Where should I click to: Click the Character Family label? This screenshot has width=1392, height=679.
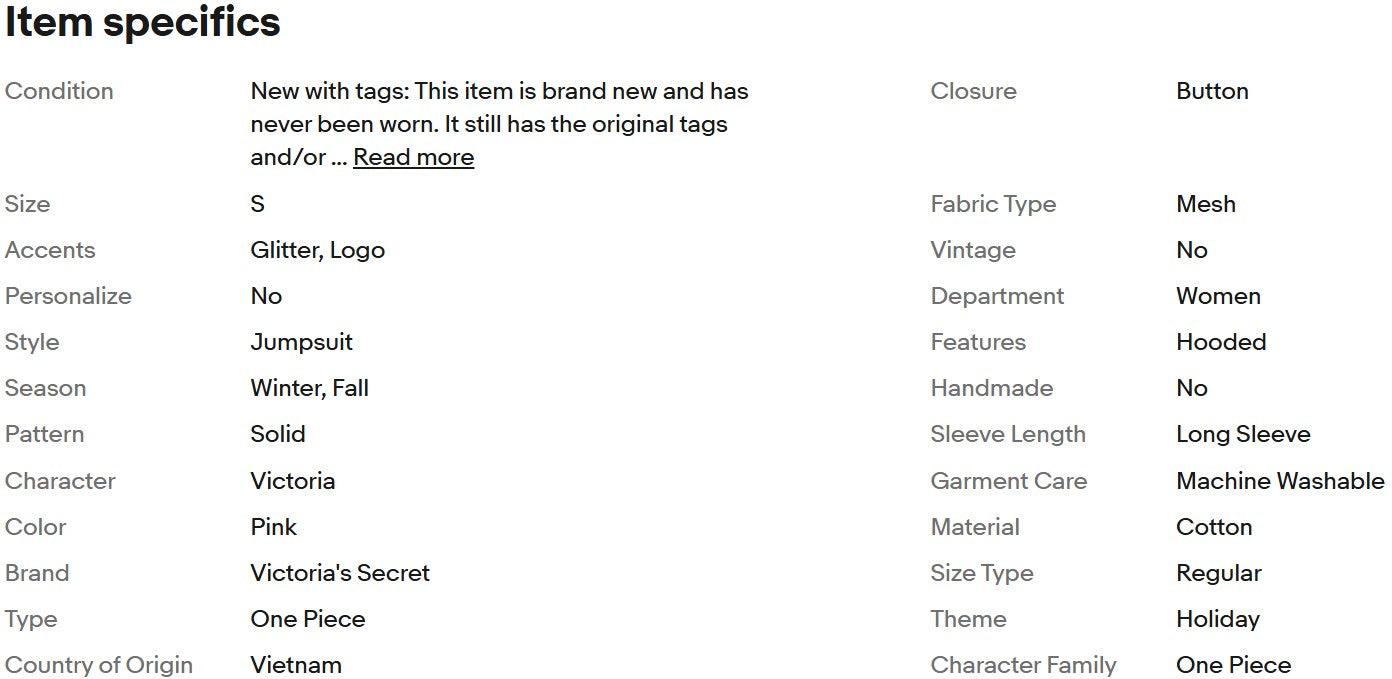point(1023,665)
